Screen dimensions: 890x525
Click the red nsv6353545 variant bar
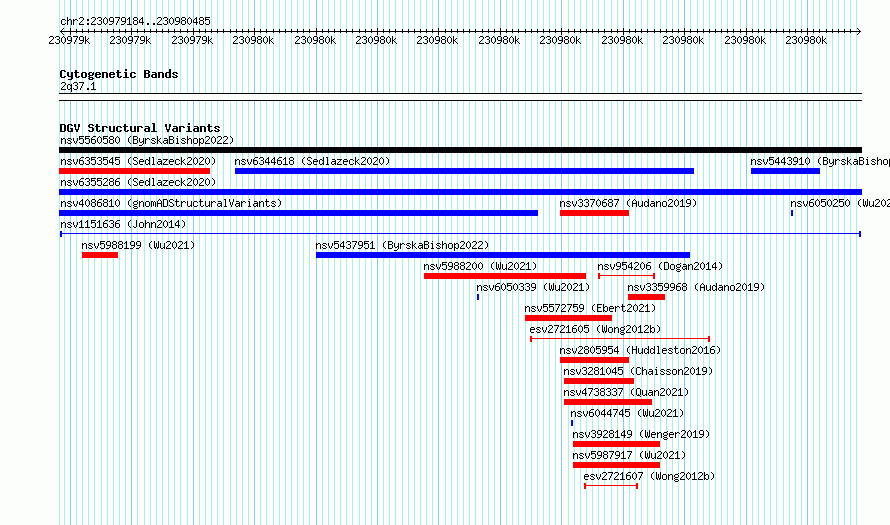click(135, 171)
